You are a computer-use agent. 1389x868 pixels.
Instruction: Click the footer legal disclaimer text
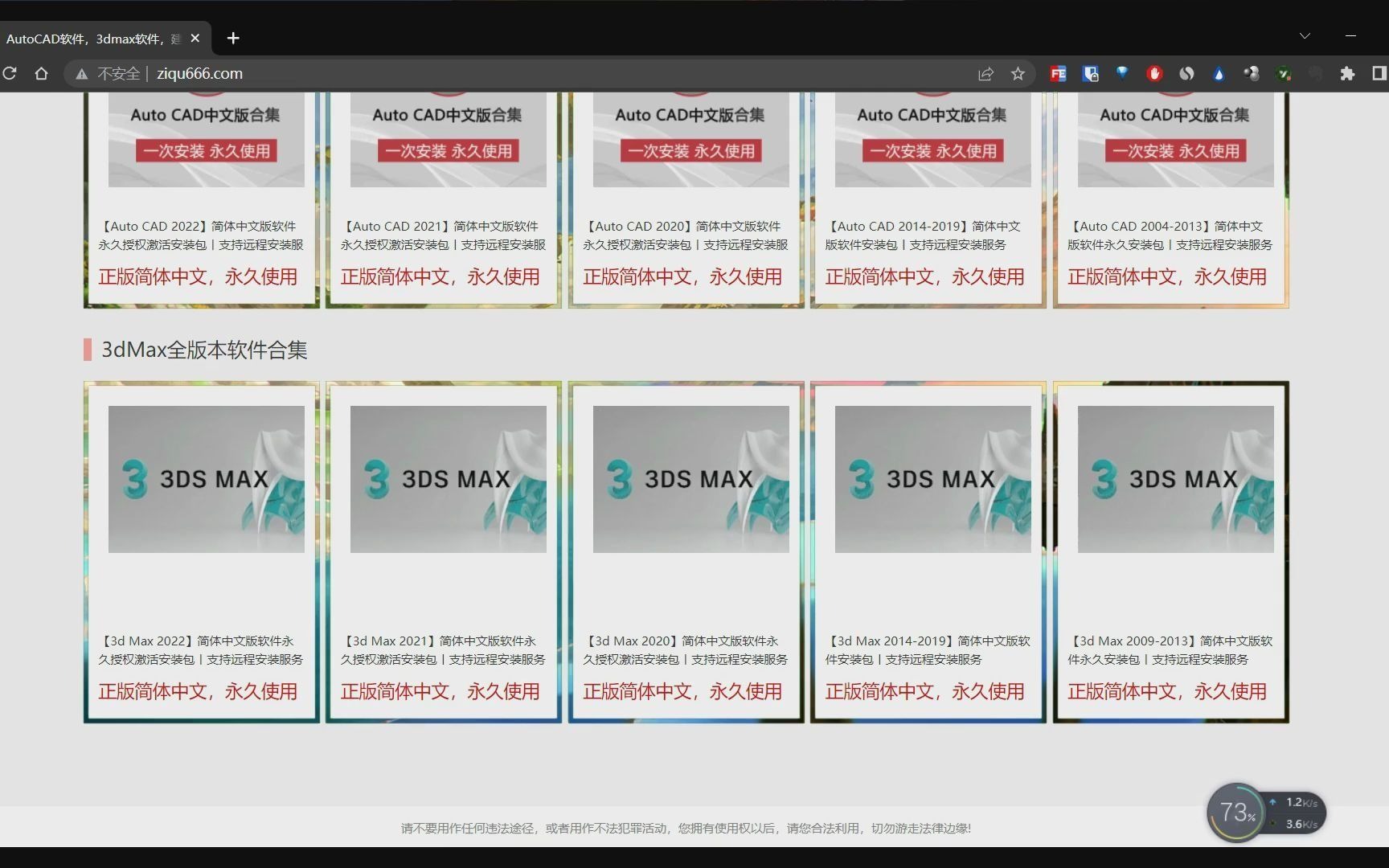tap(686, 828)
